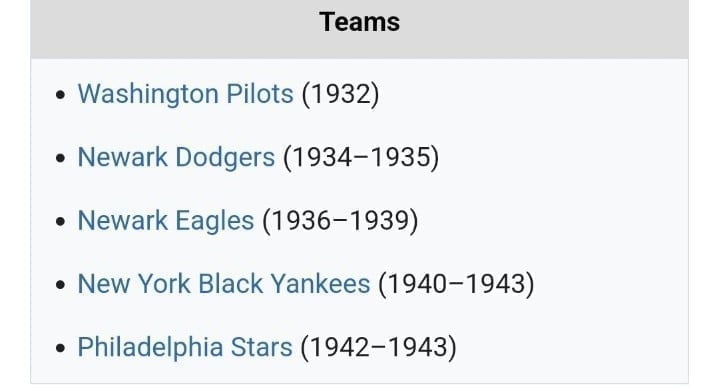719x388 pixels.
Task: Open the New York Black Yankees link
Action: [224, 283]
